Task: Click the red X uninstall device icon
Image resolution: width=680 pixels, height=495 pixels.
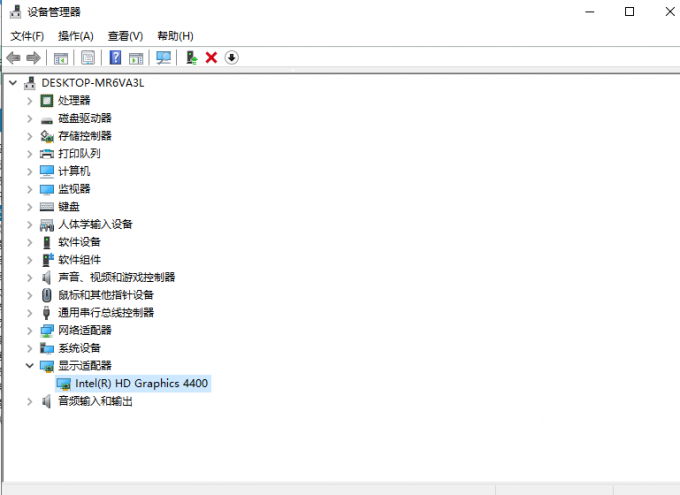Action: (211, 58)
